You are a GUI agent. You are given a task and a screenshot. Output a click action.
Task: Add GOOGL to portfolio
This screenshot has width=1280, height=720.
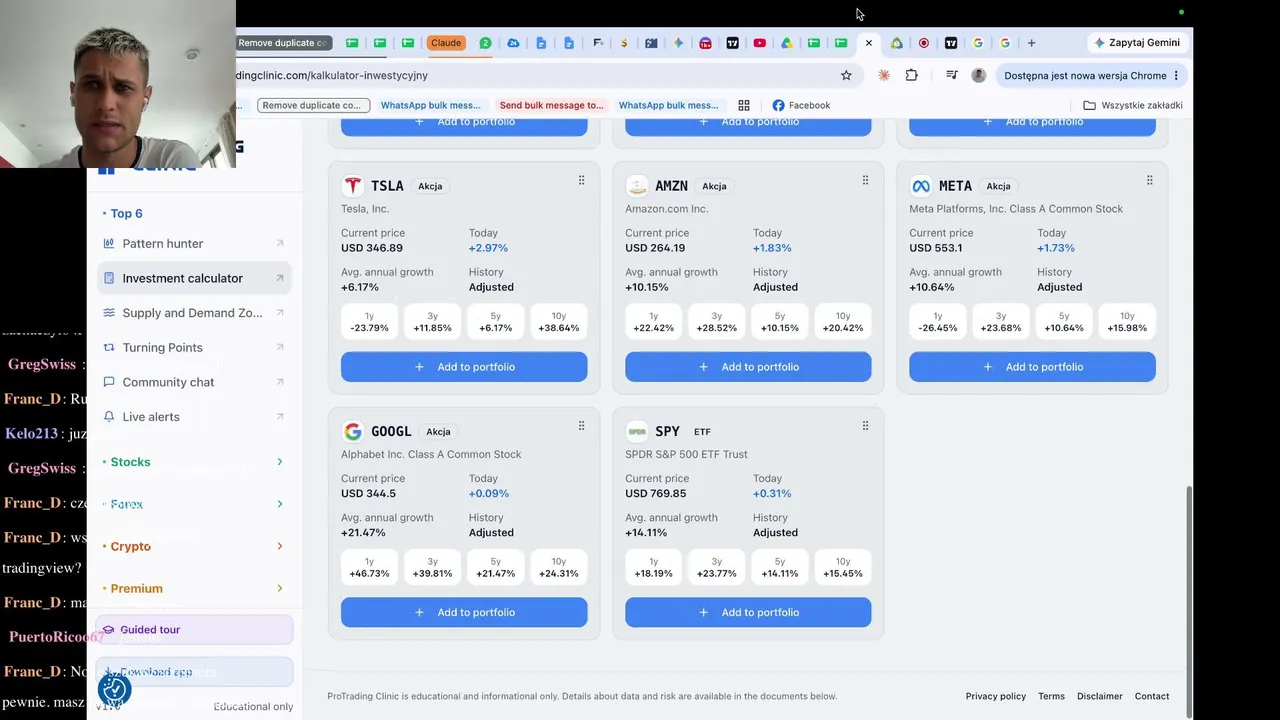click(464, 612)
